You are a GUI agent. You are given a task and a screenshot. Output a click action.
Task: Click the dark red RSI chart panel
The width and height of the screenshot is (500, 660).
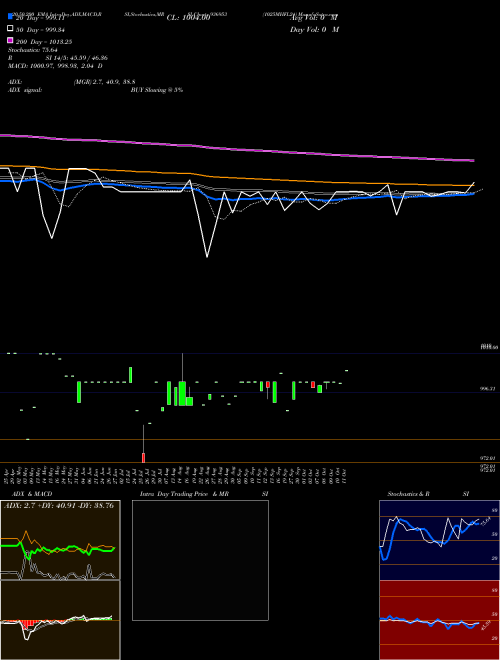[439, 620]
